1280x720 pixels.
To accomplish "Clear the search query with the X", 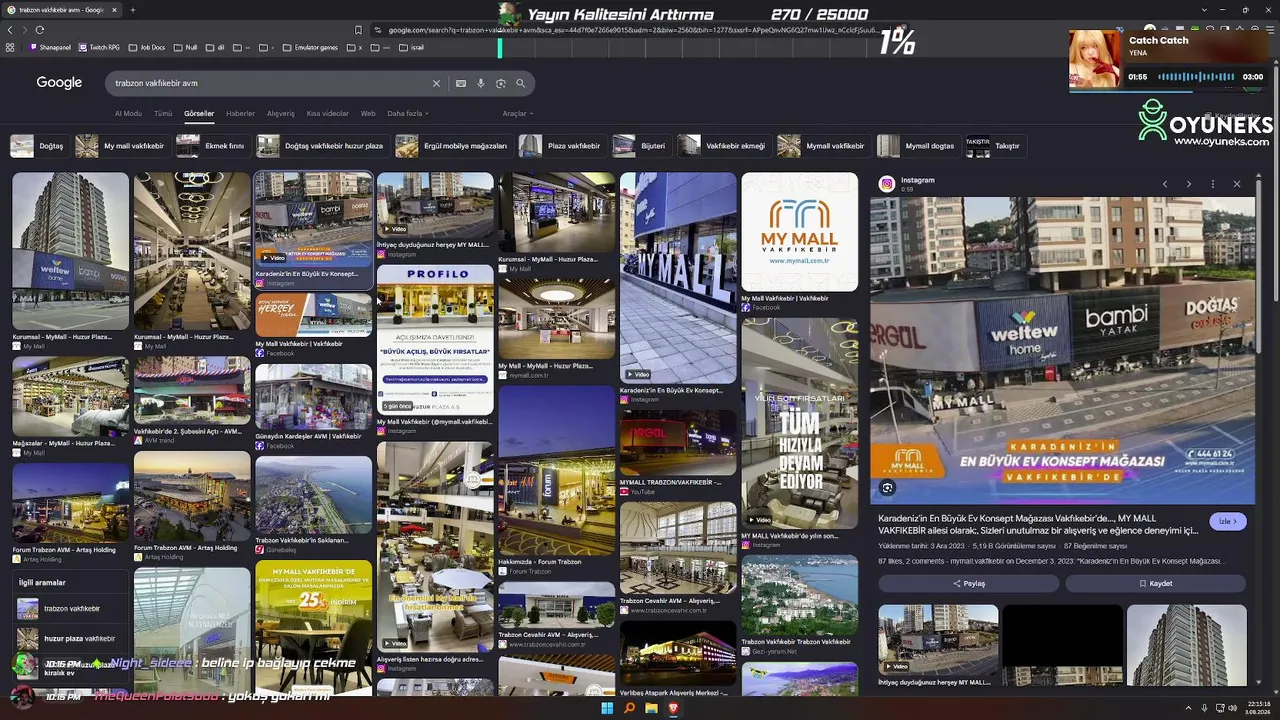I will 436,83.
